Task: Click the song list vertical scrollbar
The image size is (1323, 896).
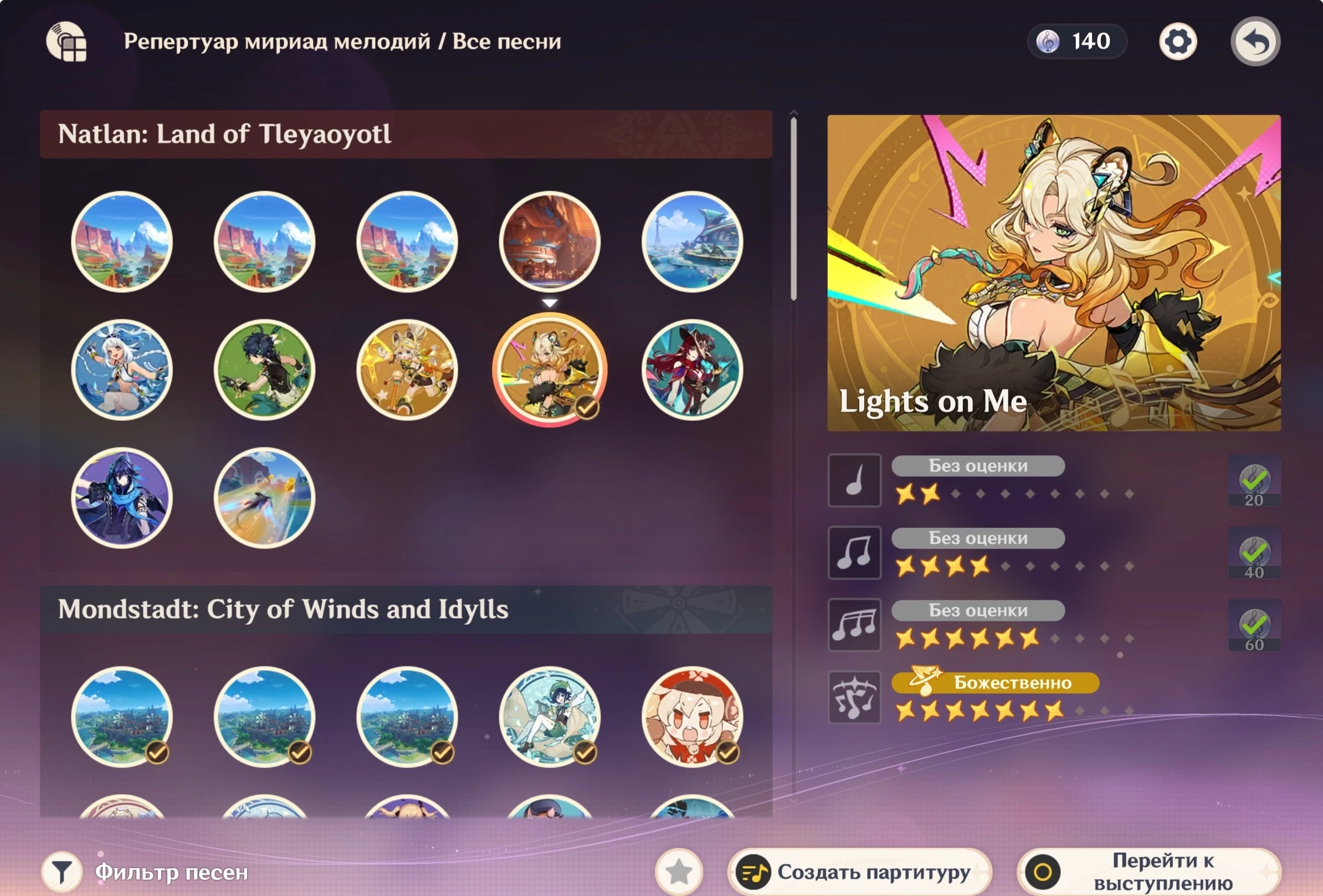Action: pyautogui.click(x=793, y=208)
